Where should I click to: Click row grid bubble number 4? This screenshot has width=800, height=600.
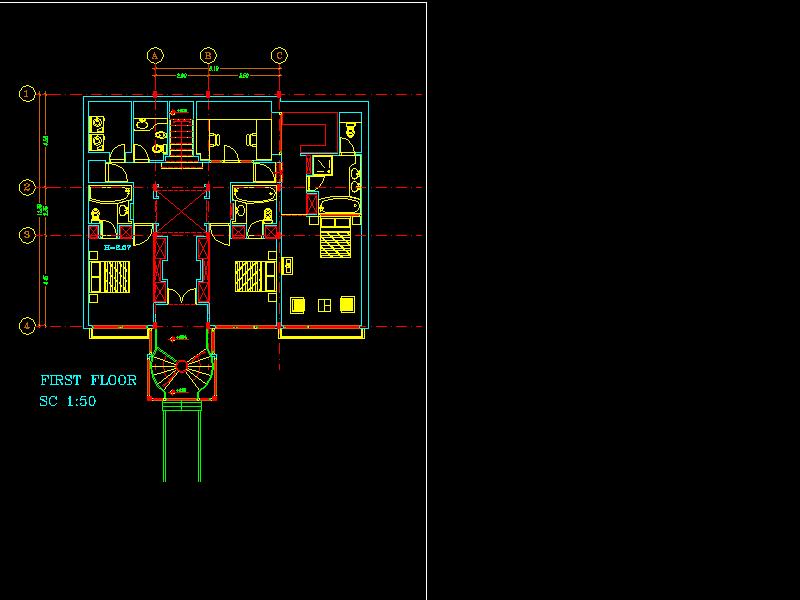(28, 325)
